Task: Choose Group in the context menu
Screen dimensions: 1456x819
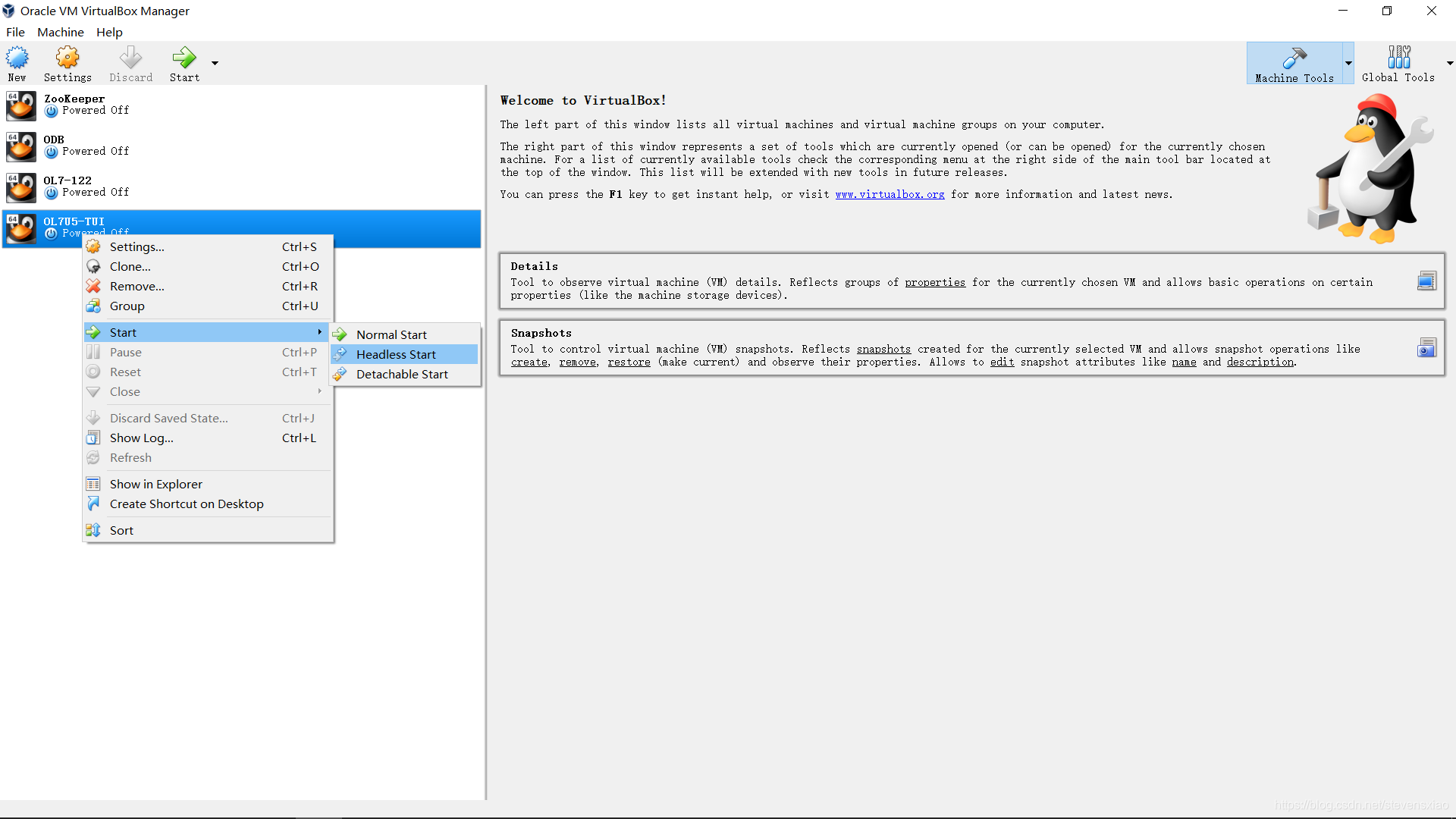Action: coord(208,306)
